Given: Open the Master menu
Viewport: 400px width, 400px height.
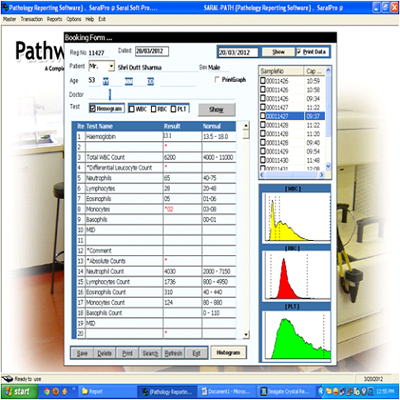Looking at the screenshot, I should 9,19.
